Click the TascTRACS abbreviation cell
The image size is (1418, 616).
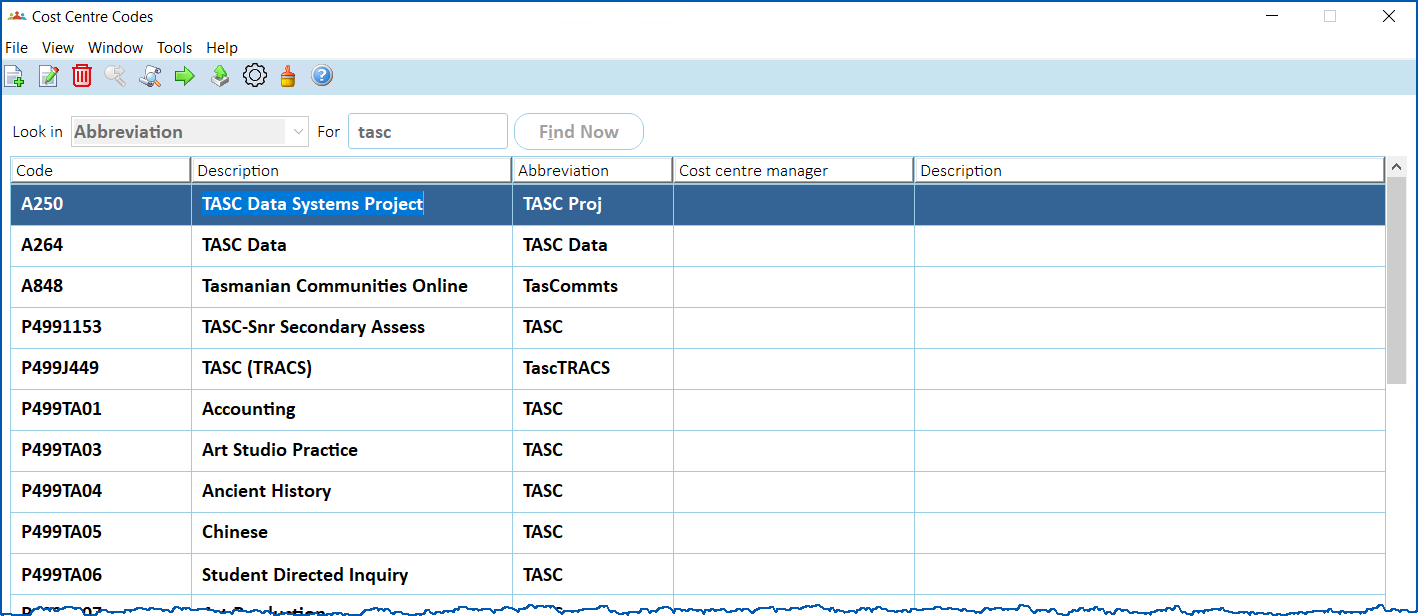[593, 368]
